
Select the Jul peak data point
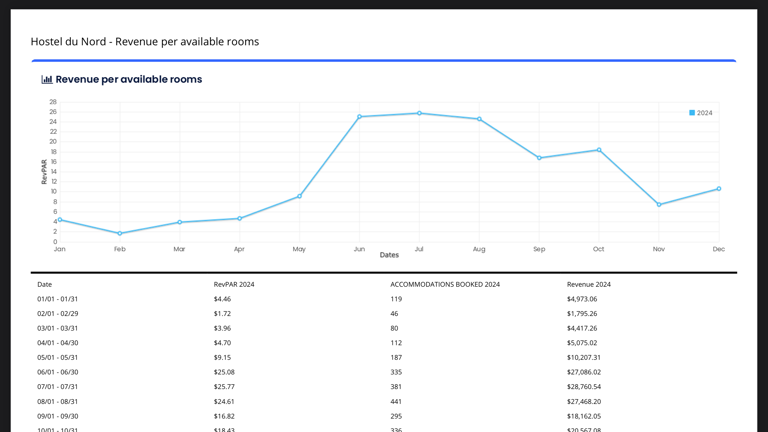tap(419, 113)
